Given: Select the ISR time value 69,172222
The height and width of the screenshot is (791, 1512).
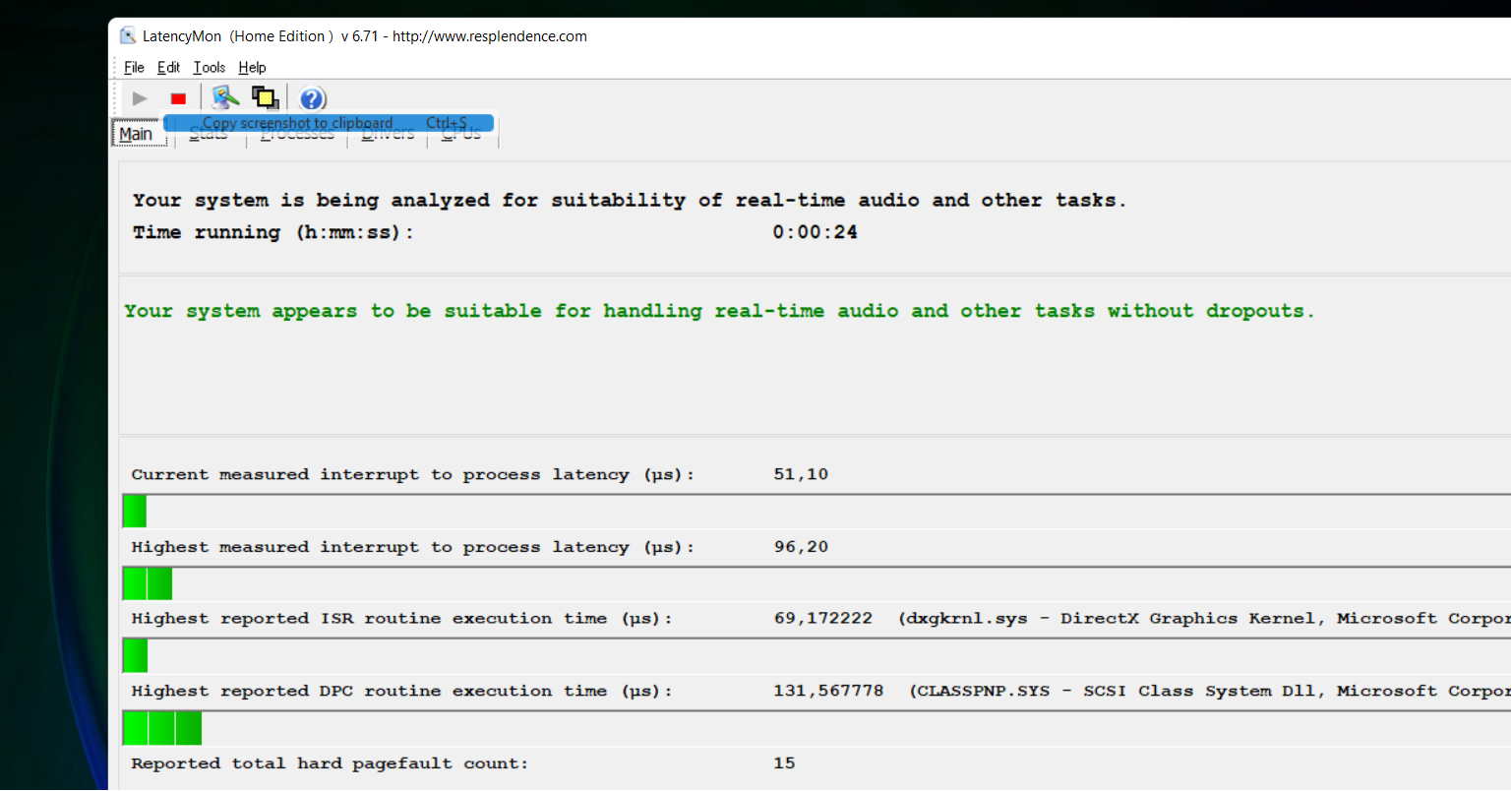Looking at the screenshot, I should (x=823, y=619).
